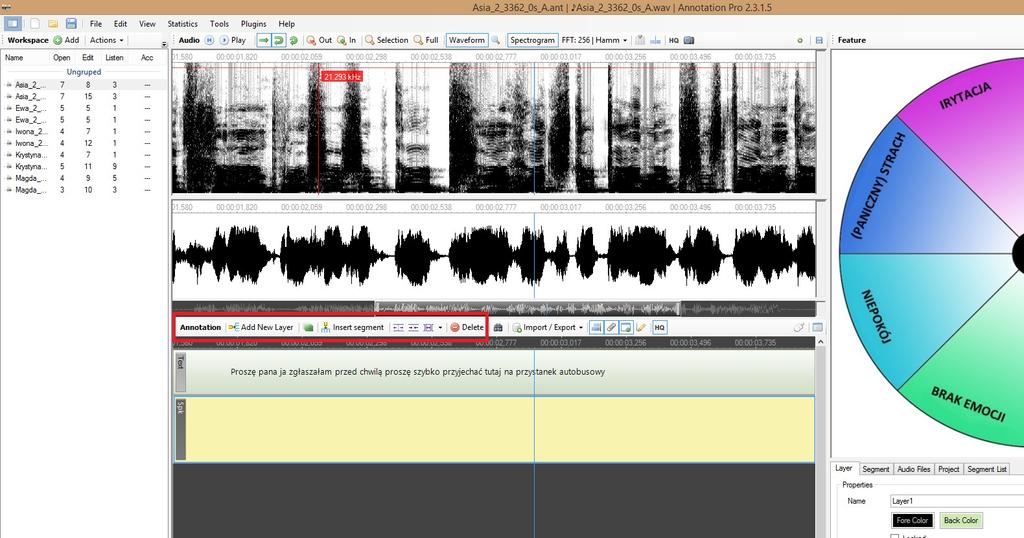Click the blue bars icon in audio toolbar
The height and width of the screenshot is (538, 1024).
655,40
